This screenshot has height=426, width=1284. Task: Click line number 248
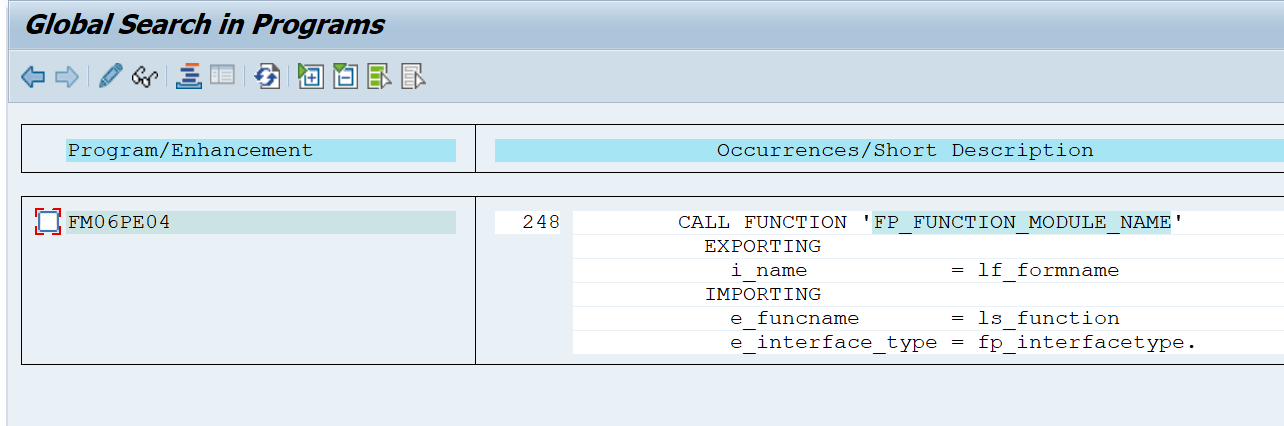tap(541, 222)
